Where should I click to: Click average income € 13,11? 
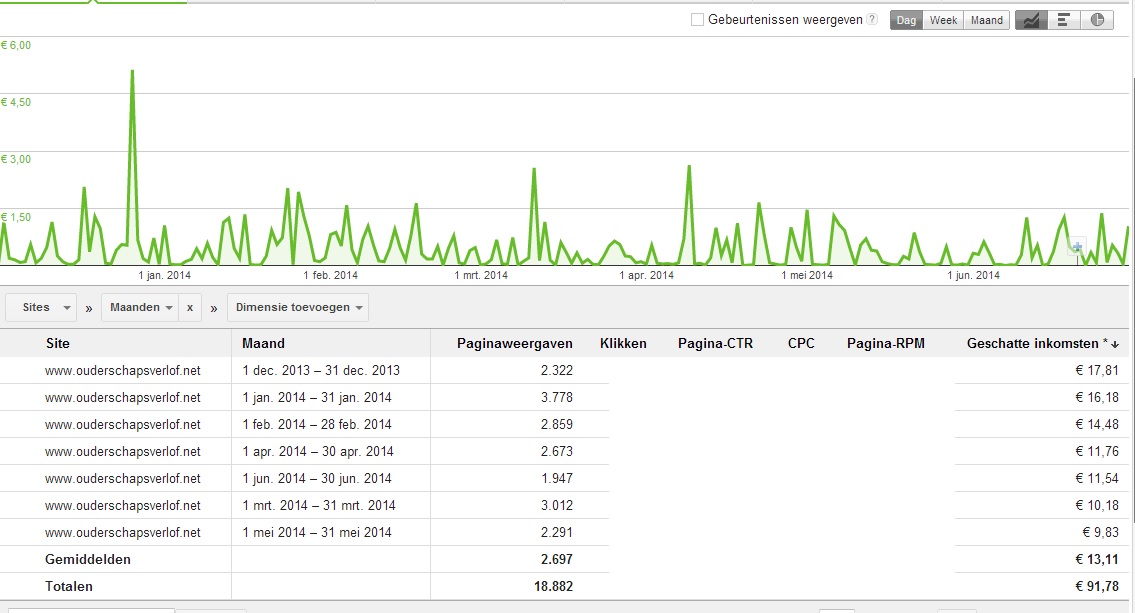pos(1097,559)
